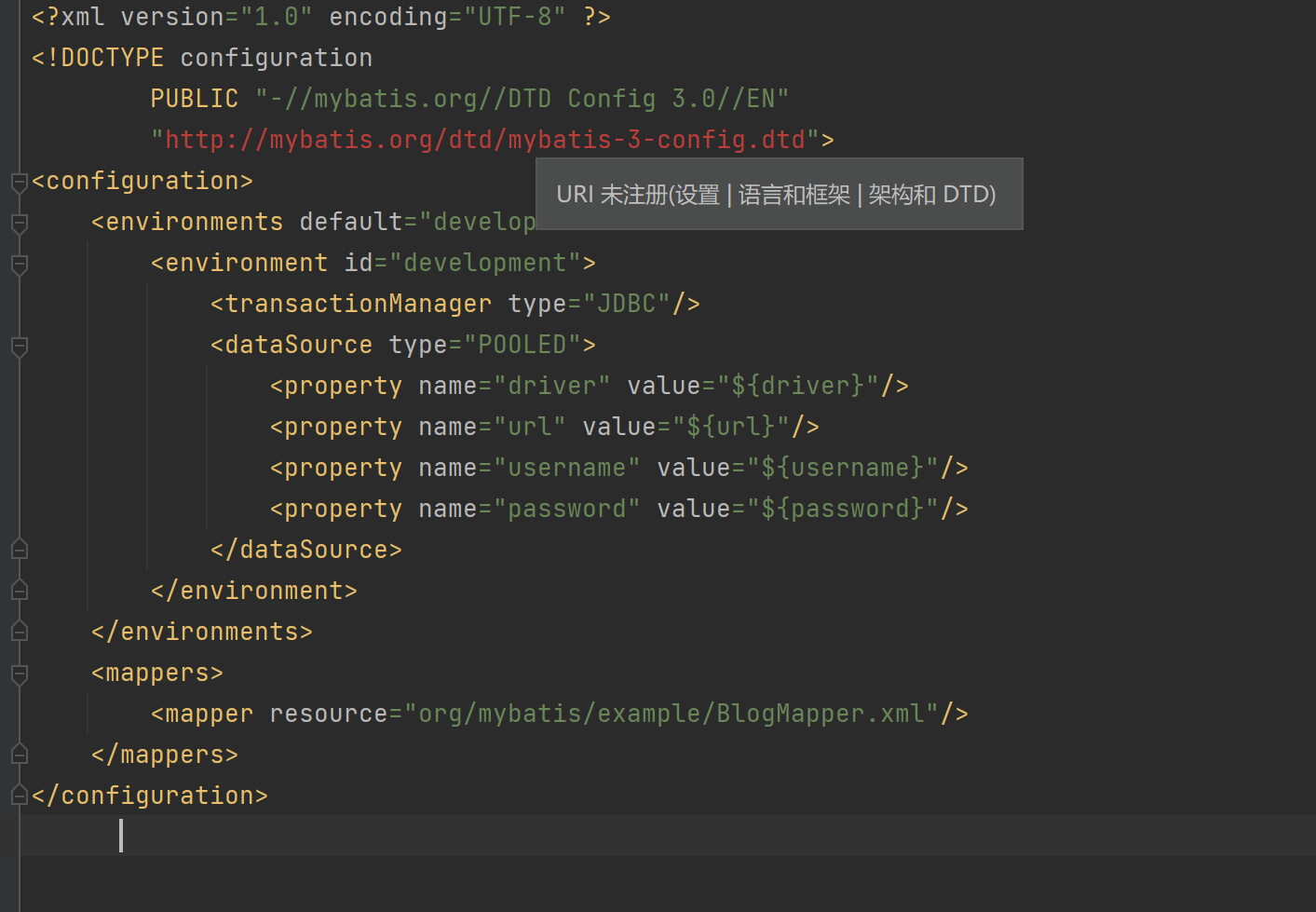Click the mybatis-3-config.dtd URL text
This screenshot has height=912, width=1316.
(484, 139)
